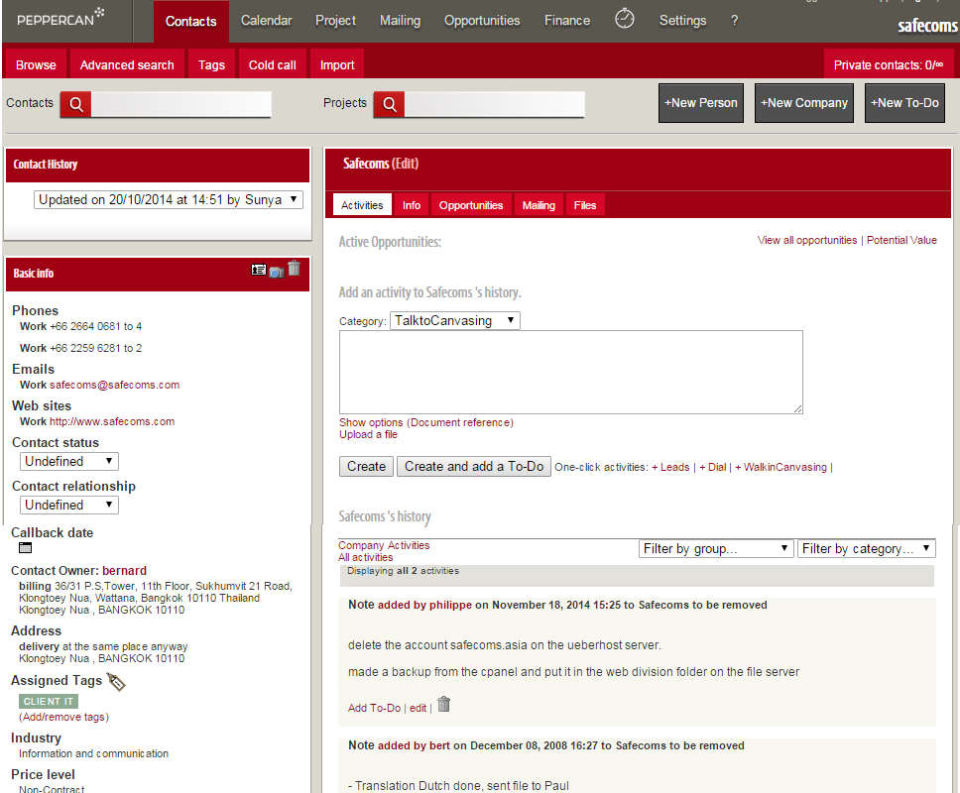The image size is (960, 793).
Task: Open the help question mark menu
Action: coord(734,21)
